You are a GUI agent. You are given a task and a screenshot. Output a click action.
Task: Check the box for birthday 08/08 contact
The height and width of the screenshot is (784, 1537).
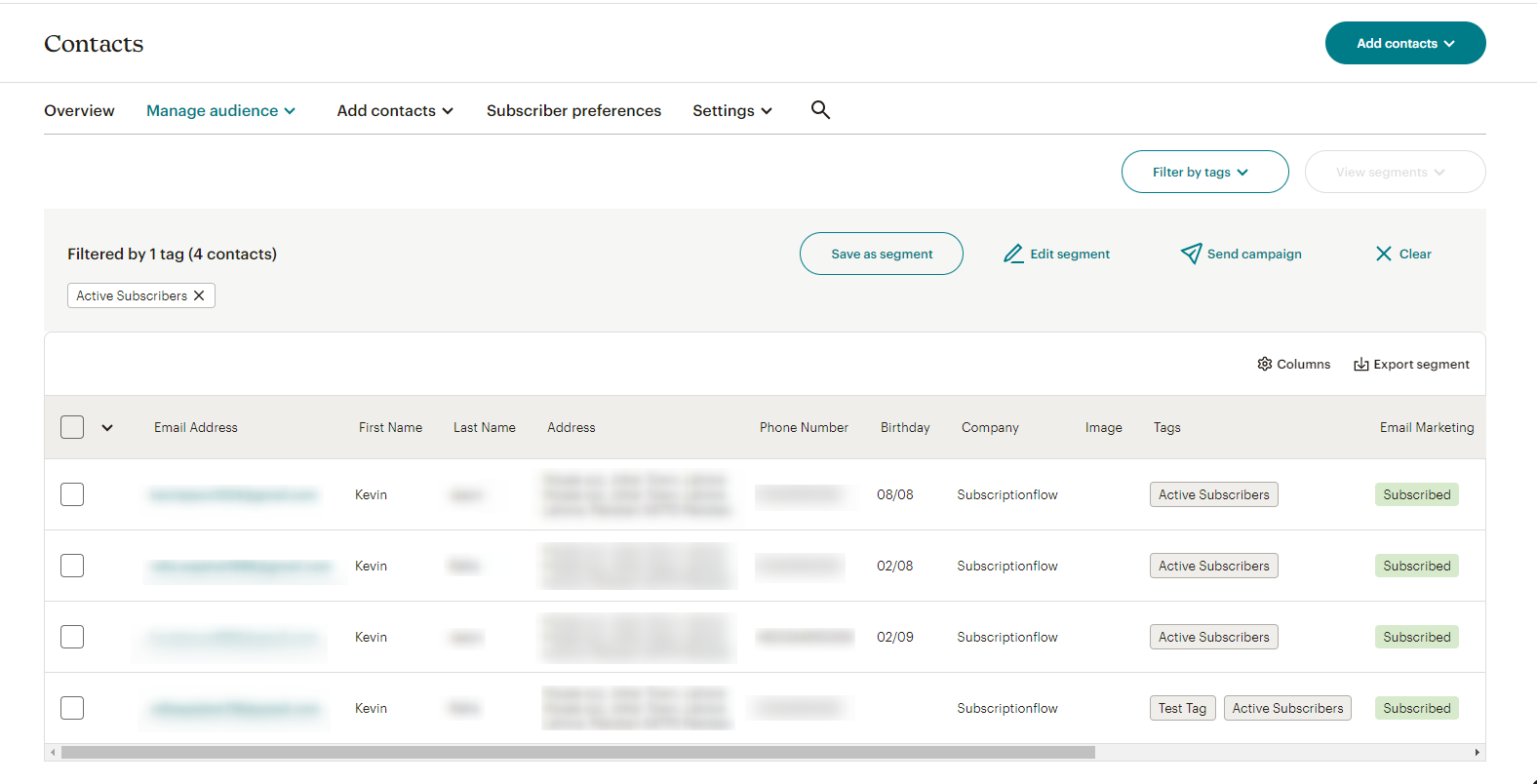pyautogui.click(x=72, y=494)
